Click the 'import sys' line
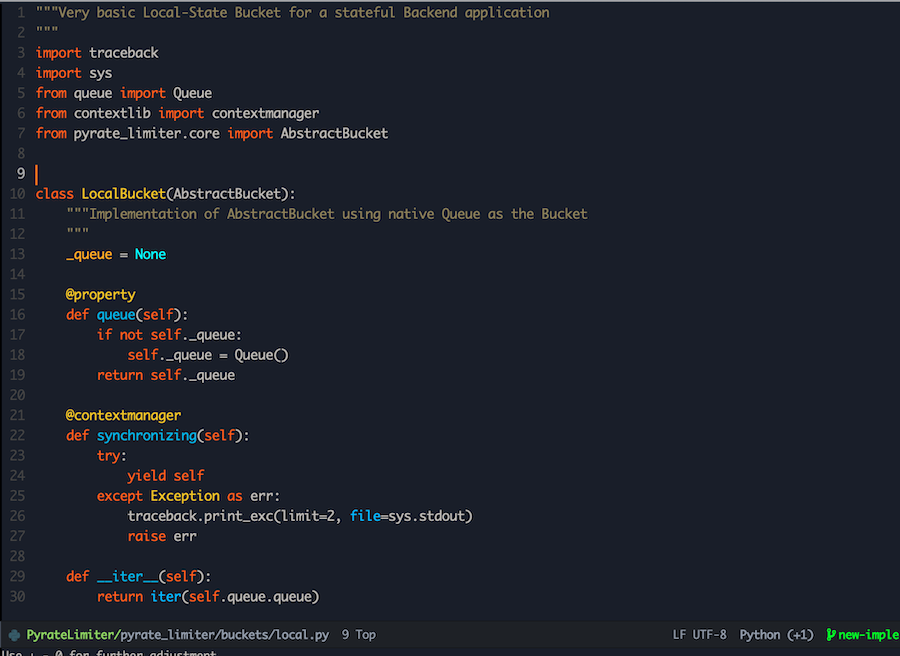Screen dimensions: 900x656 74,73
